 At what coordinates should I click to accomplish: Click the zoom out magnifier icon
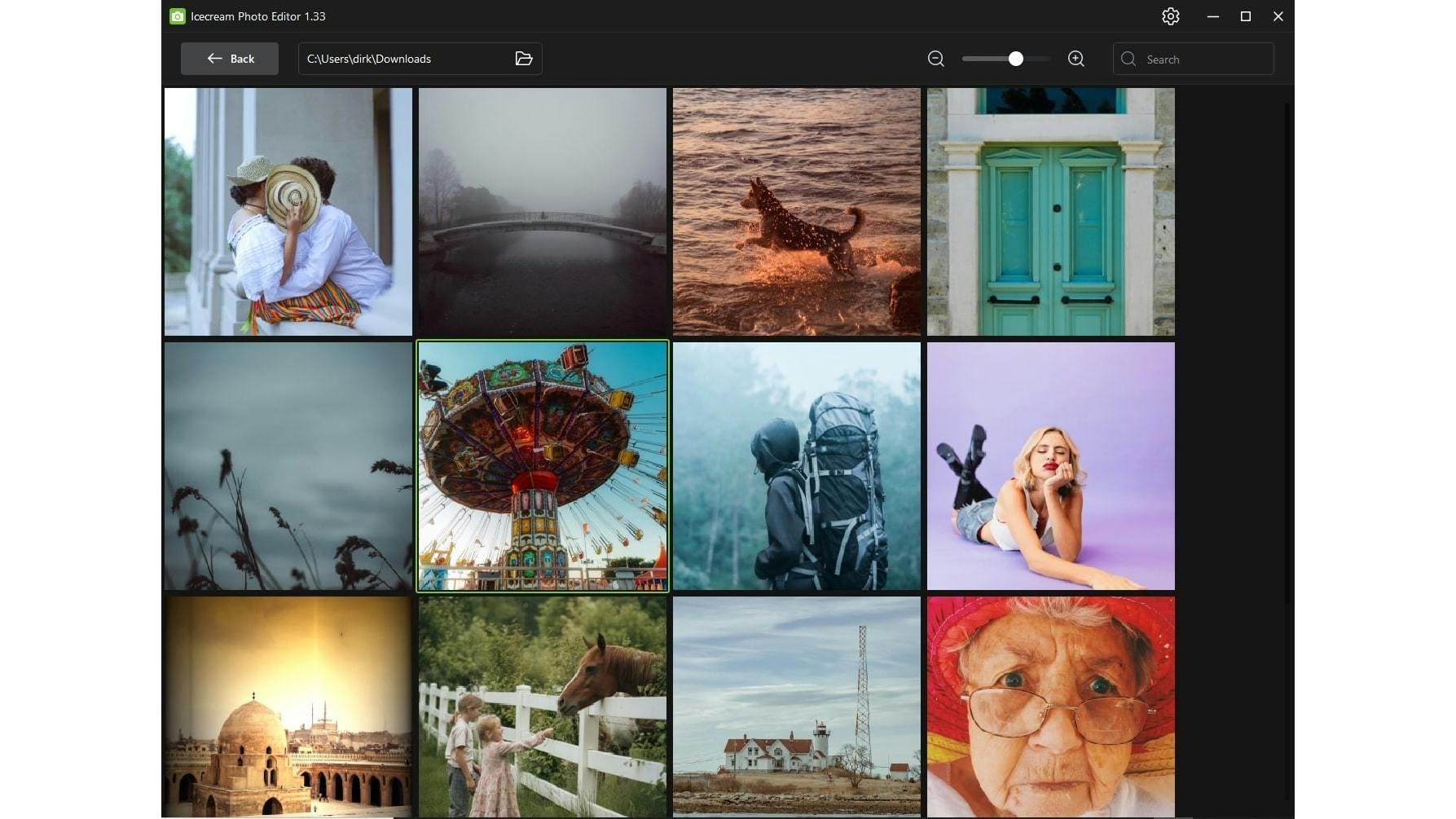tap(936, 59)
